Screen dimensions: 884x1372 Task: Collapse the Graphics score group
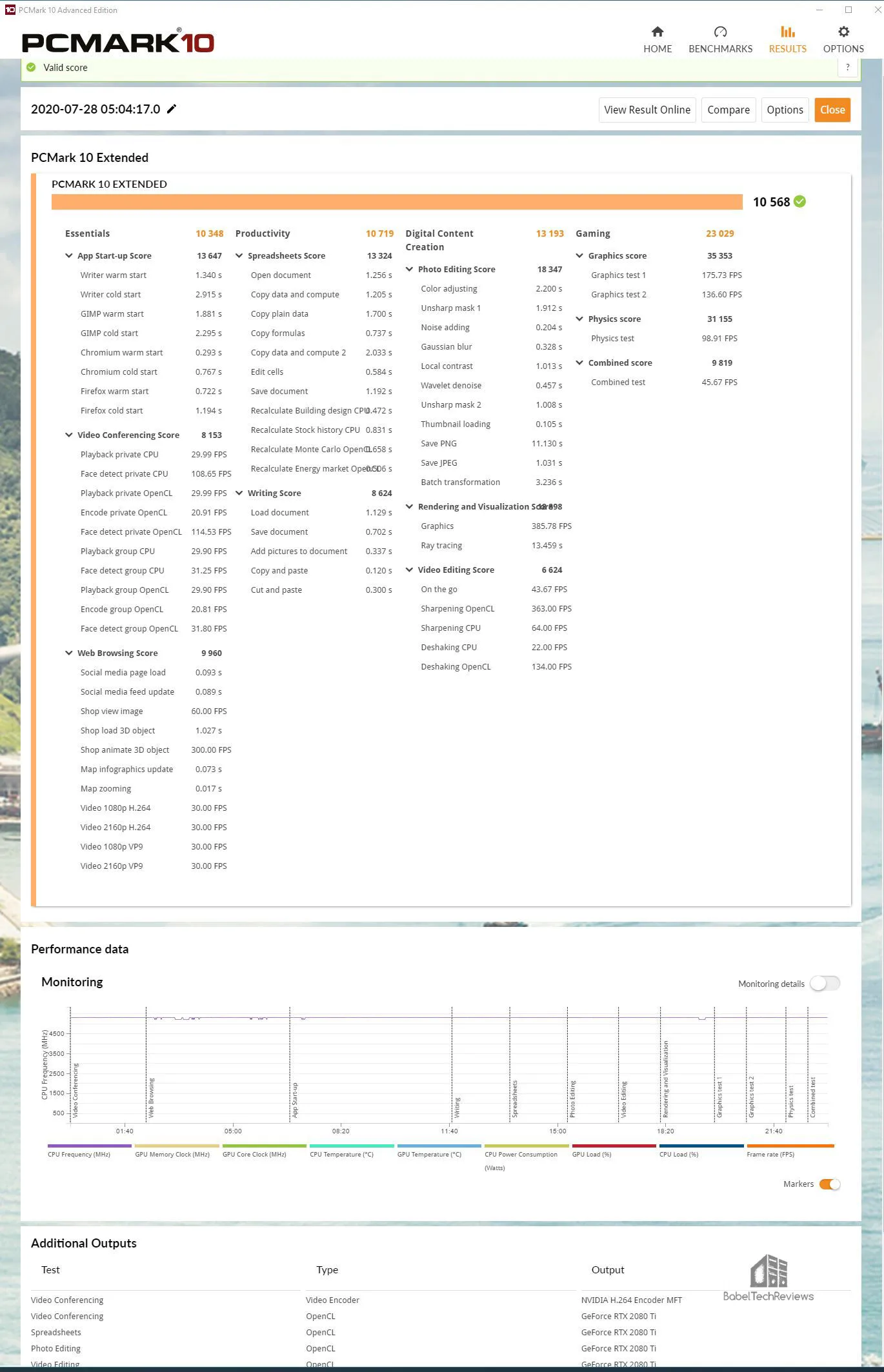point(579,256)
